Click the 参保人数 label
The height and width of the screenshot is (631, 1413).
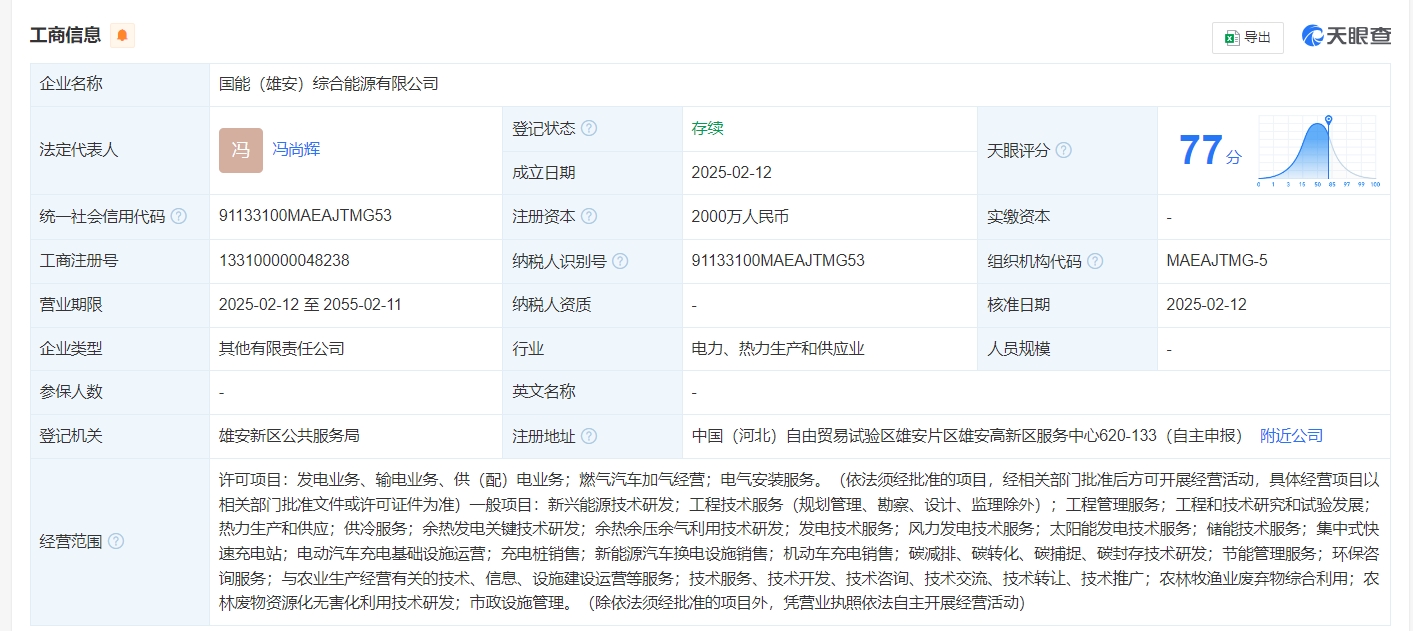pos(71,392)
